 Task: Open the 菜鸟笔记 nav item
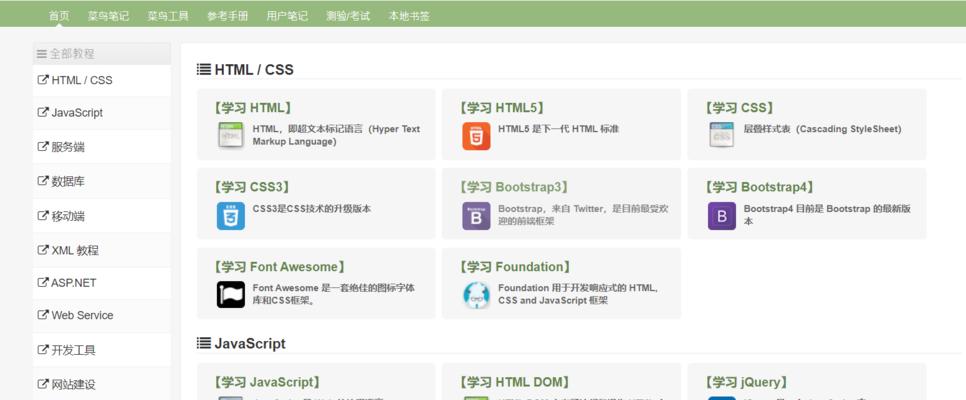click(x=108, y=16)
